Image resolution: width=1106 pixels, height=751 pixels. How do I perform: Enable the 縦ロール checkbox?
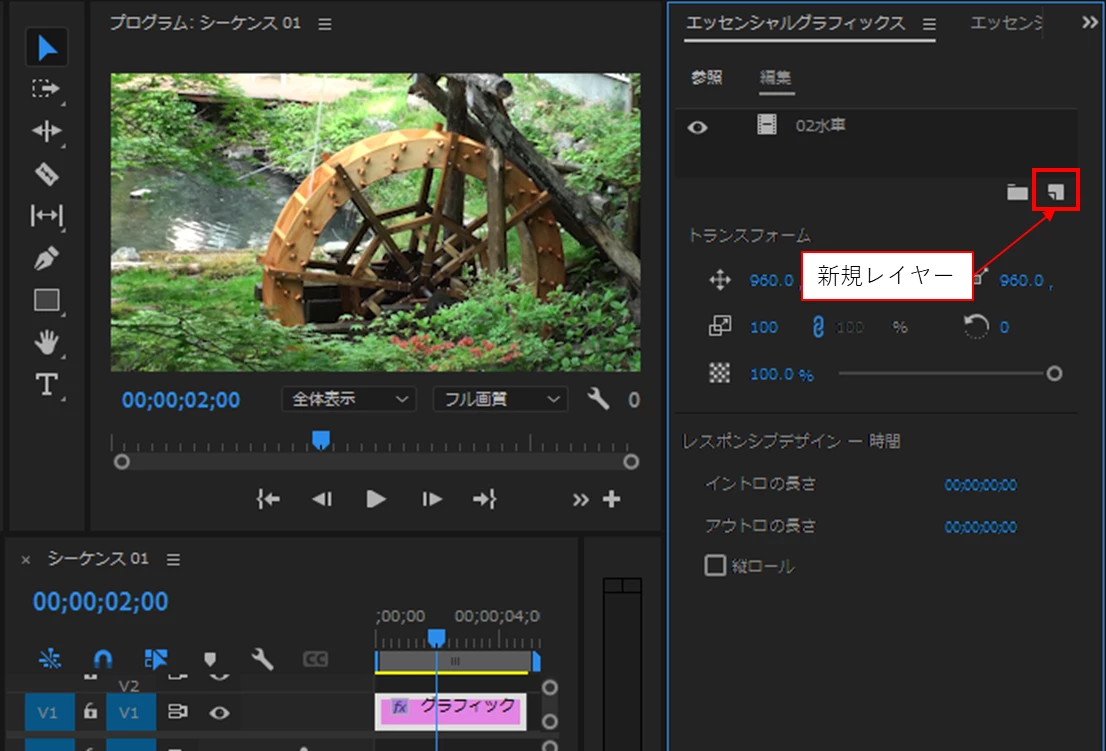click(x=715, y=566)
